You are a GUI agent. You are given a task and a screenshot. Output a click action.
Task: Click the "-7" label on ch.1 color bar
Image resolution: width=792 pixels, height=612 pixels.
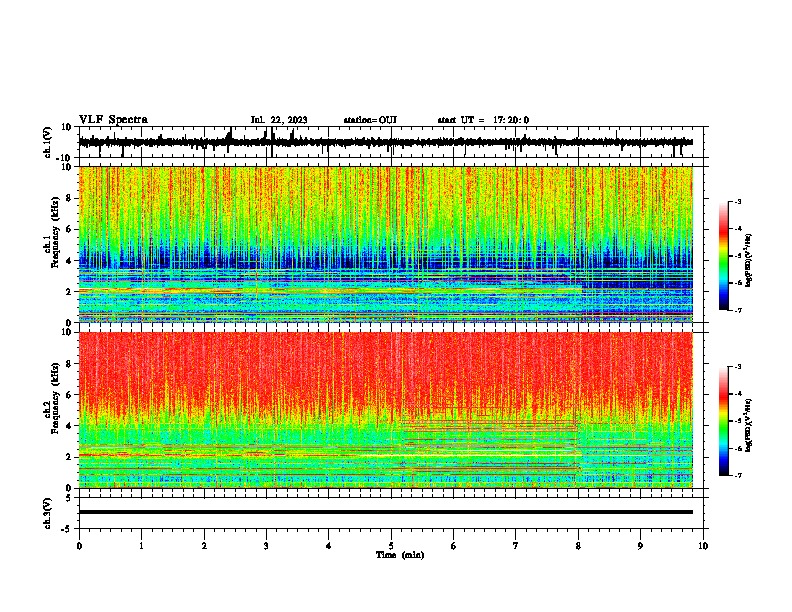point(737,311)
